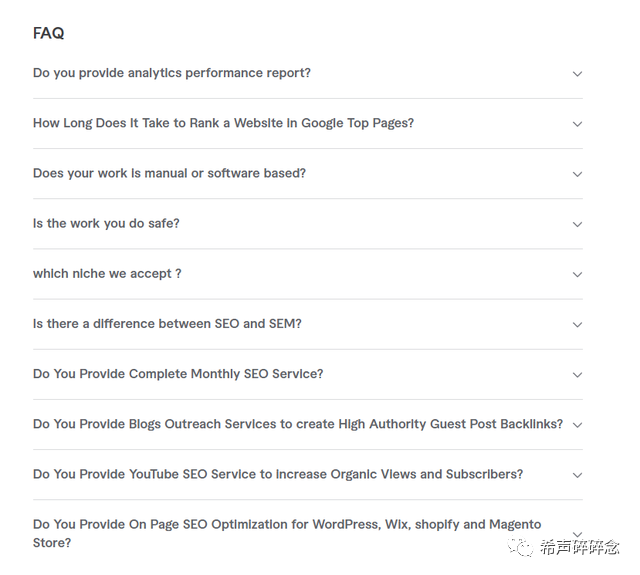This screenshot has width=640, height=575.
Task: Expand chevron next to 'Is the work you do safe?'
Action: point(577,224)
